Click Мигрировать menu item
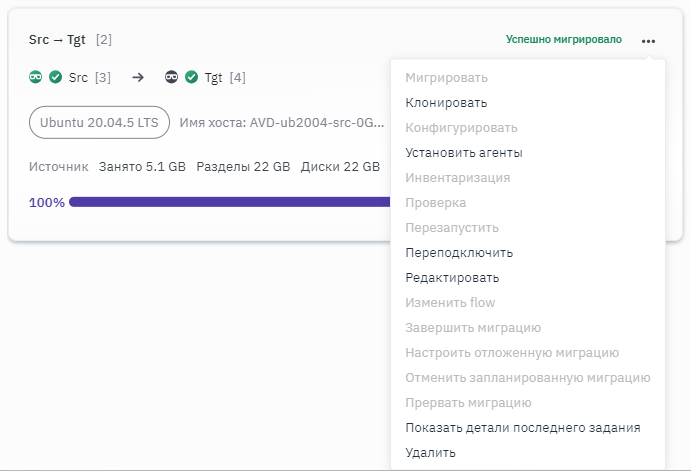The width and height of the screenshot is (691, 471). click(446, 78)
